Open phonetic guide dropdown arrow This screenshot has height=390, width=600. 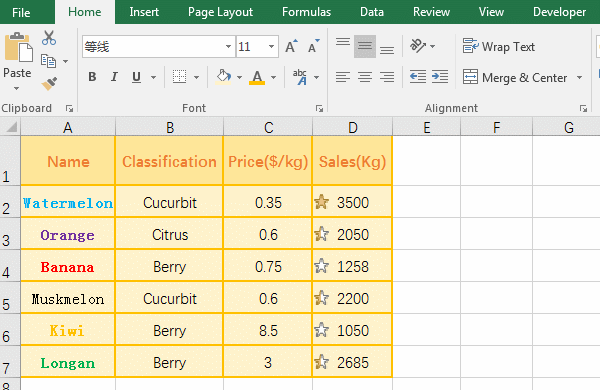(316, 77)
